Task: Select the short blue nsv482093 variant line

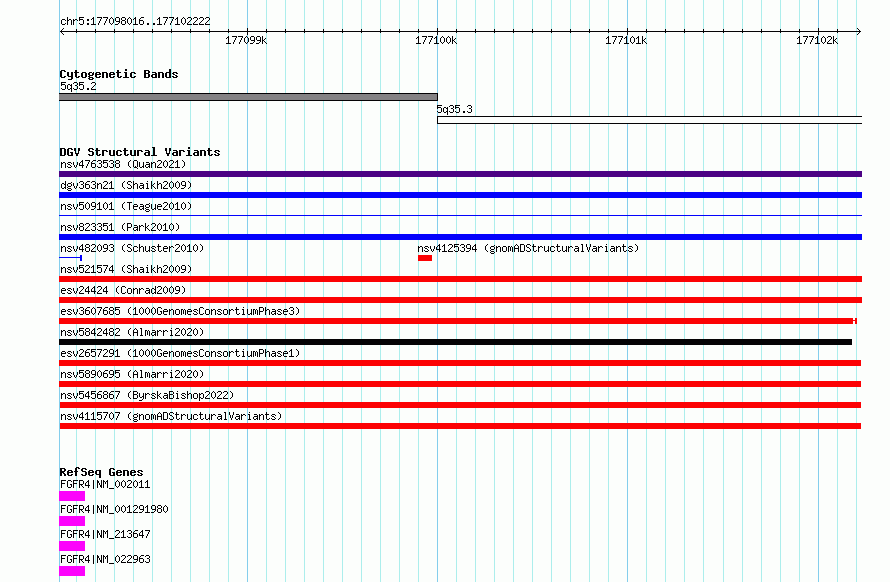Action: (71, 258)
